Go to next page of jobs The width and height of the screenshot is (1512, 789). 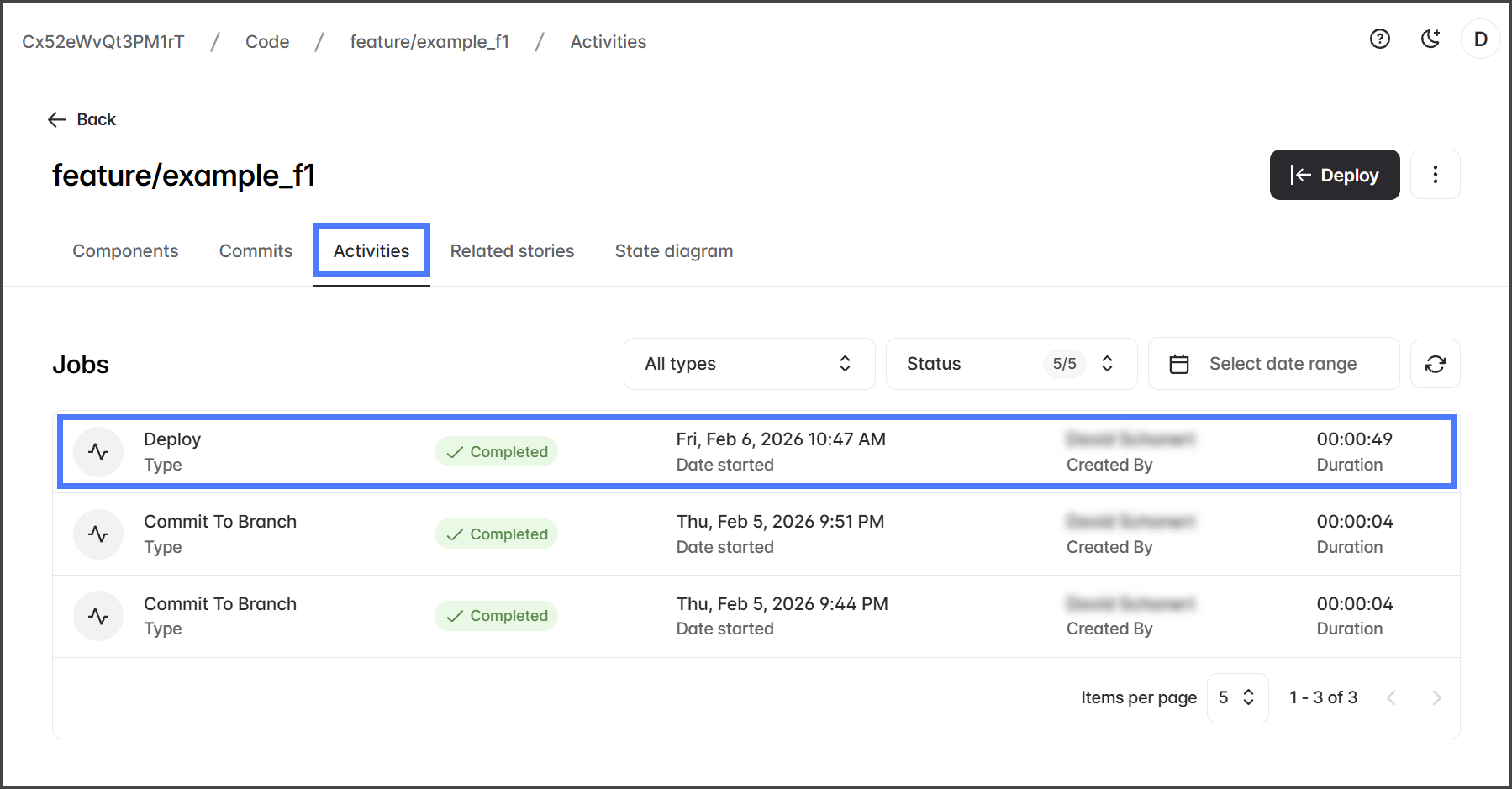[x=1436, y=698]
